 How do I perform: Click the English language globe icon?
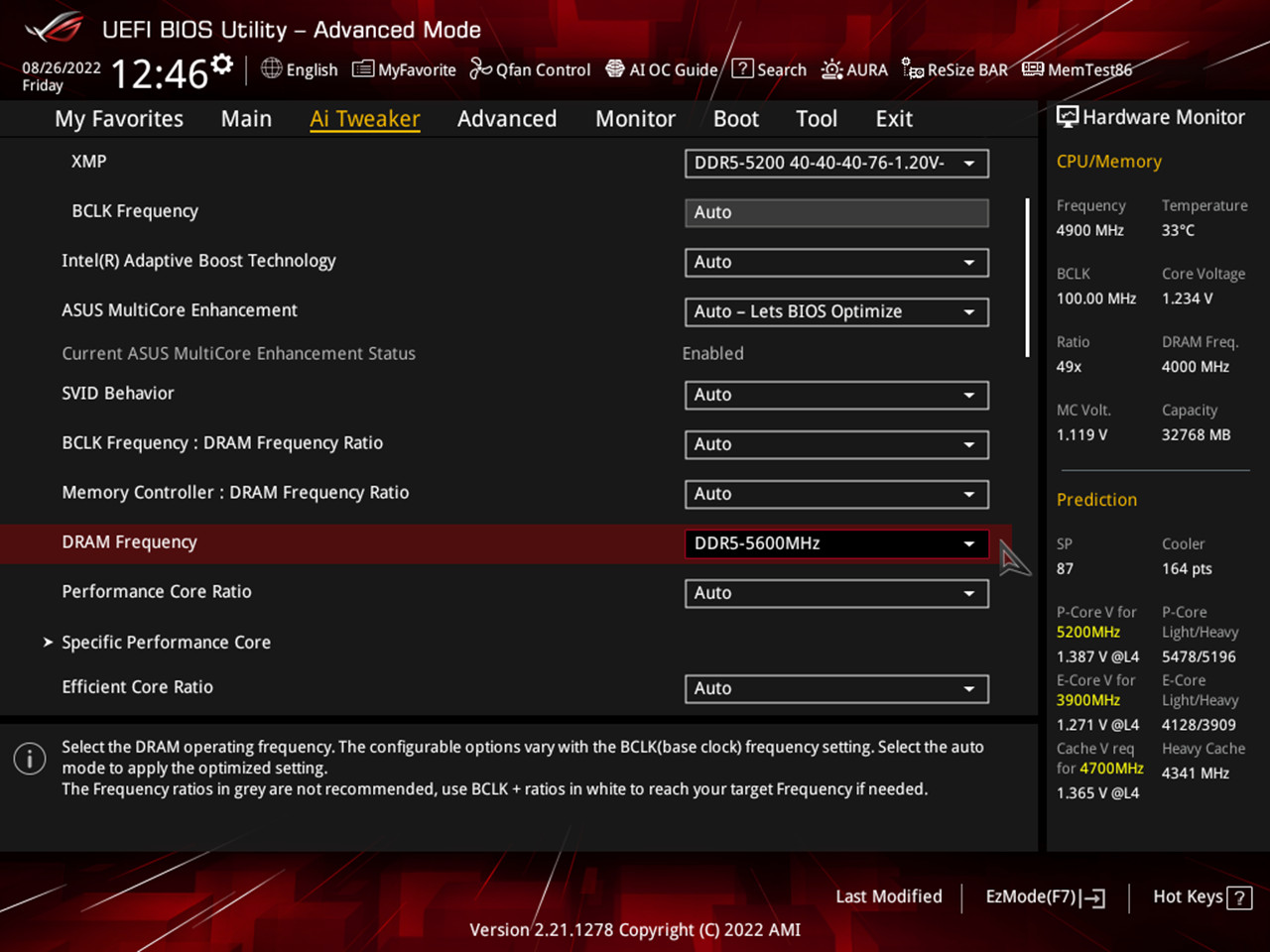point(271,68)
